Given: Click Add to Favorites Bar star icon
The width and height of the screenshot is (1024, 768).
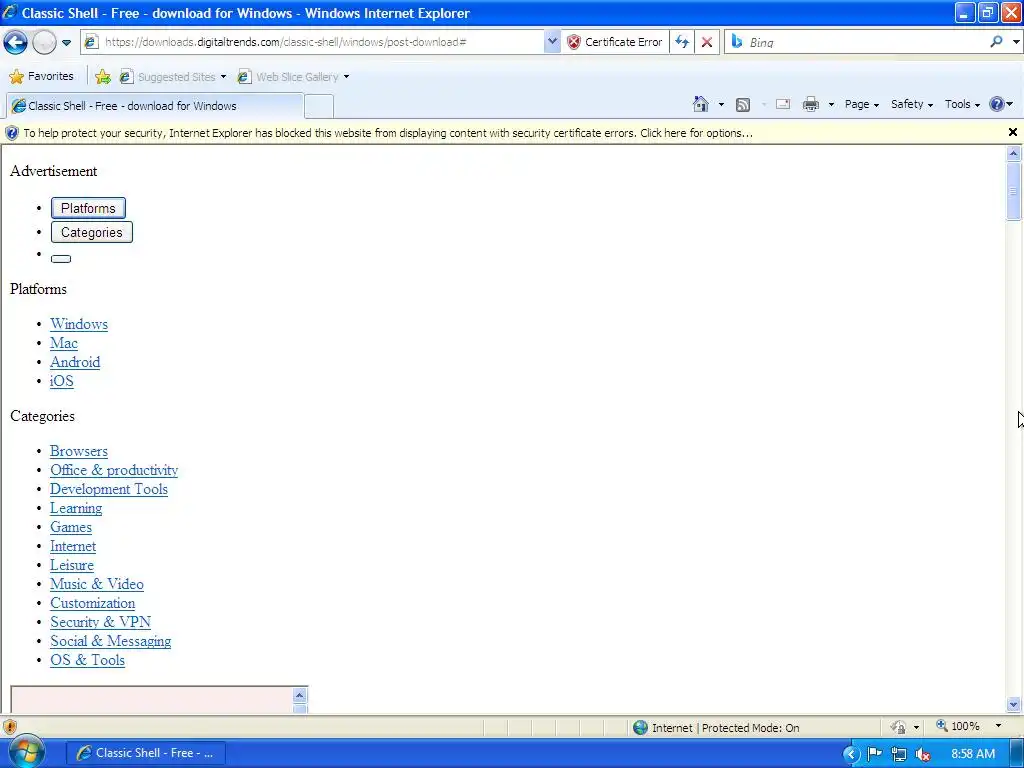Looking at the screenshot, I should tap(103, 77).
